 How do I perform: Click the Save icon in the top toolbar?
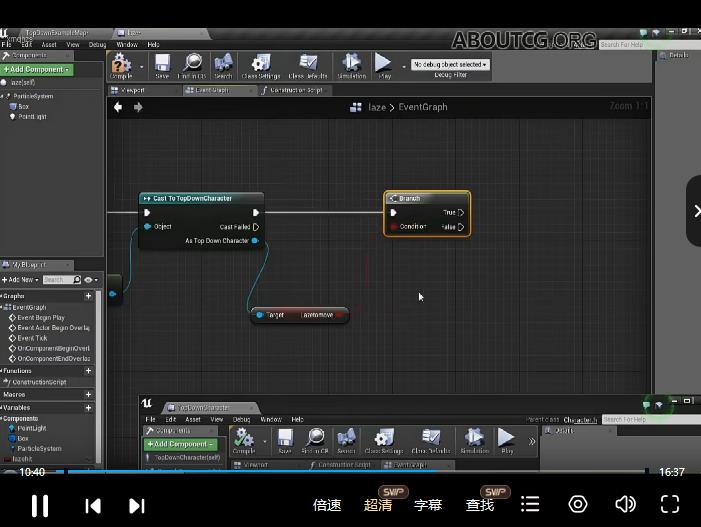[x=162, y=65]
